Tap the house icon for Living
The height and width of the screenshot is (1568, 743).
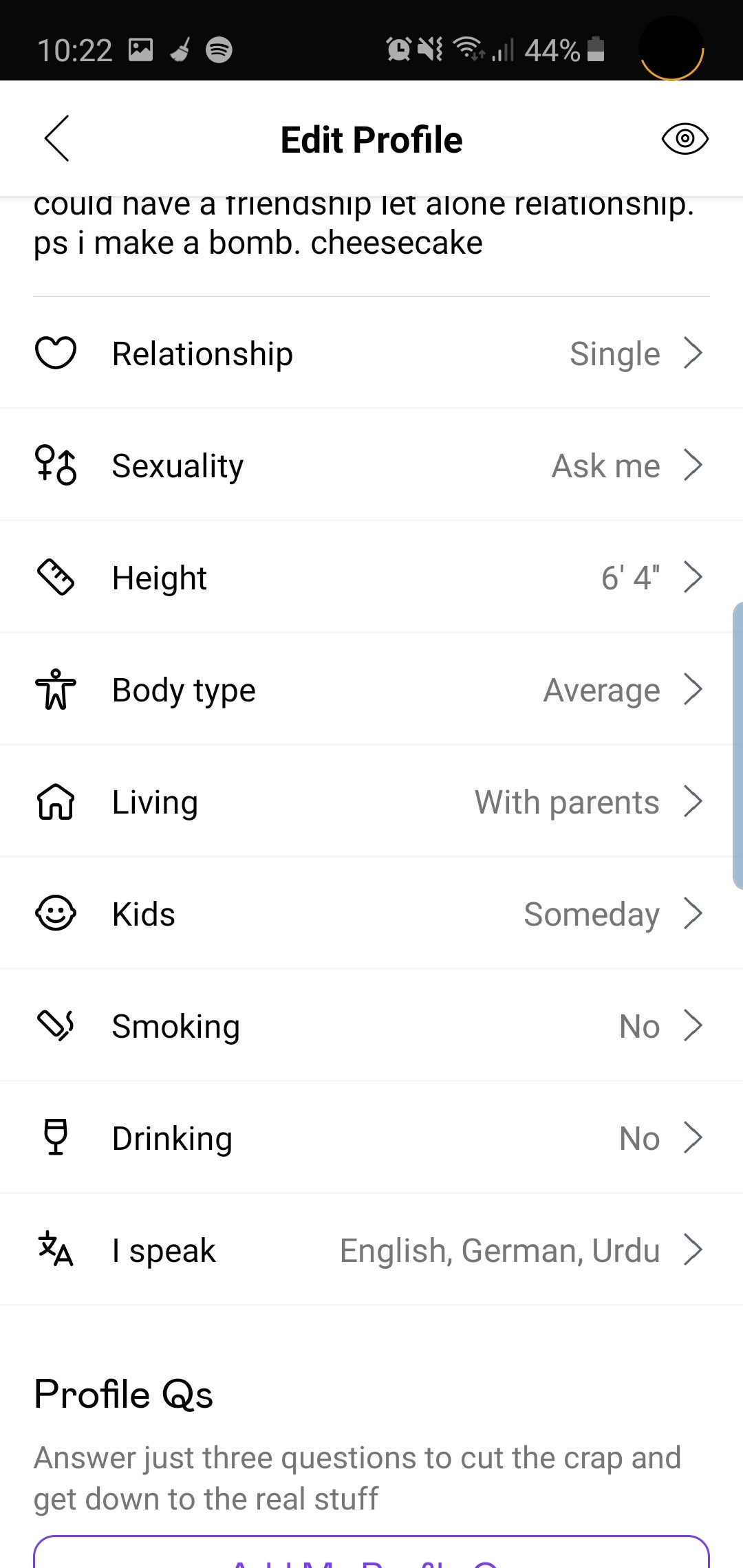(x=56, y=802)
